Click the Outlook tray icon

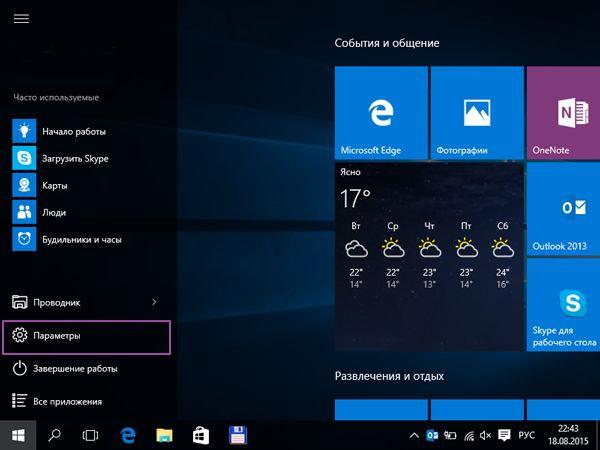[432, 435]
